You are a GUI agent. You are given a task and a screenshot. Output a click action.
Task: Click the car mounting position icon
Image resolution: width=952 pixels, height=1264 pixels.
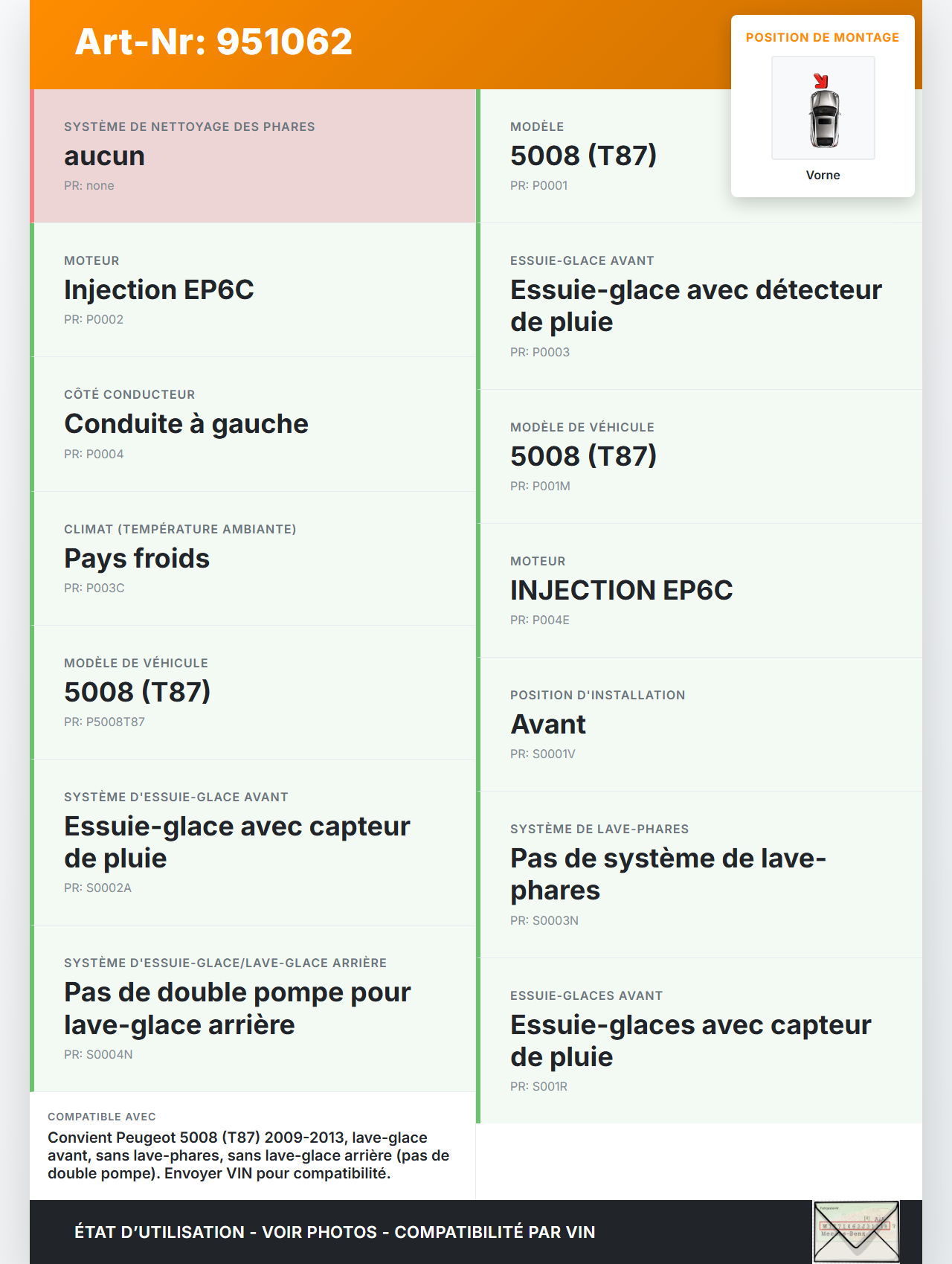[823, 109]
